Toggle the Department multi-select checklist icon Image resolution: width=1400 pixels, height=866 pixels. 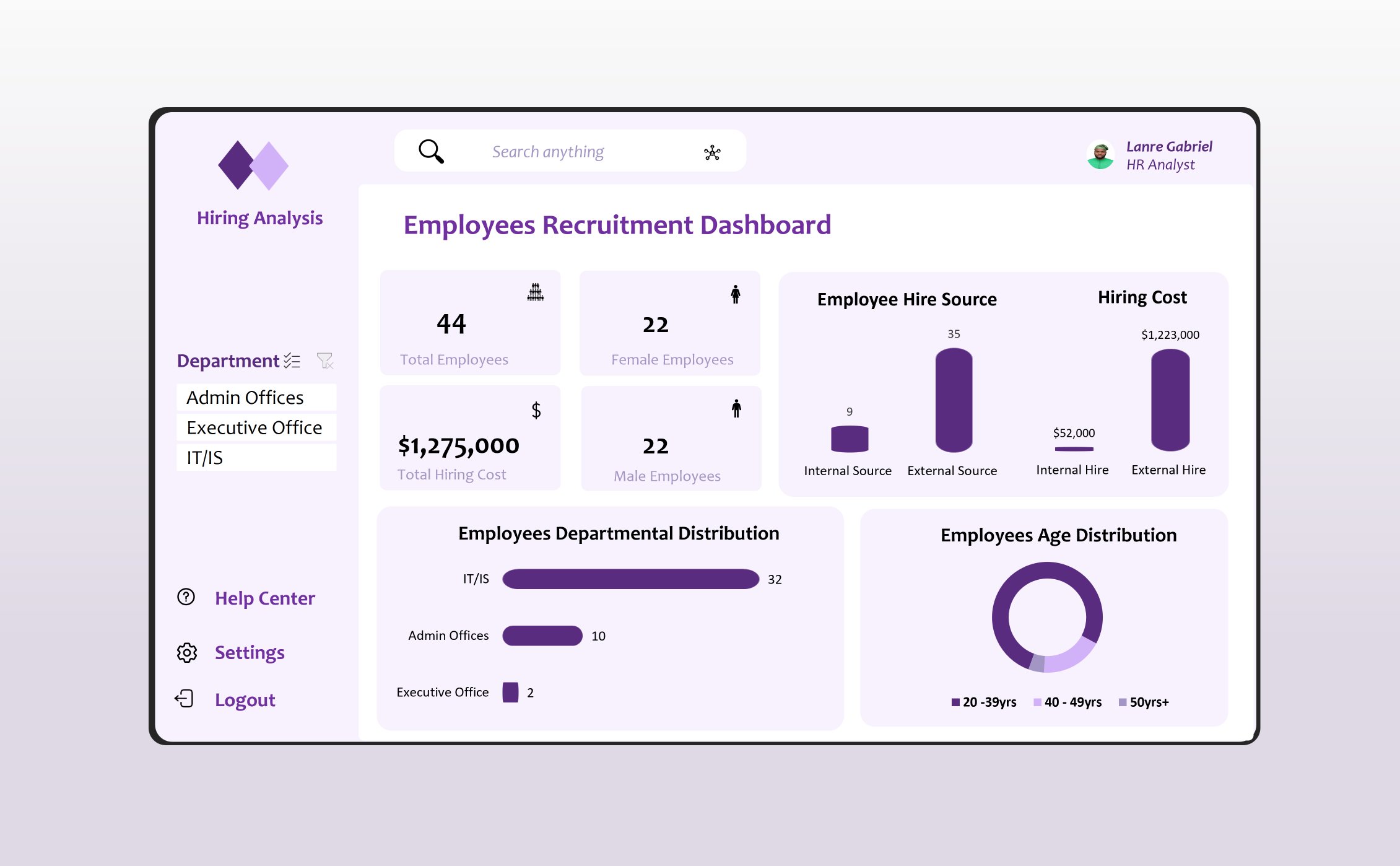point(292,361)
